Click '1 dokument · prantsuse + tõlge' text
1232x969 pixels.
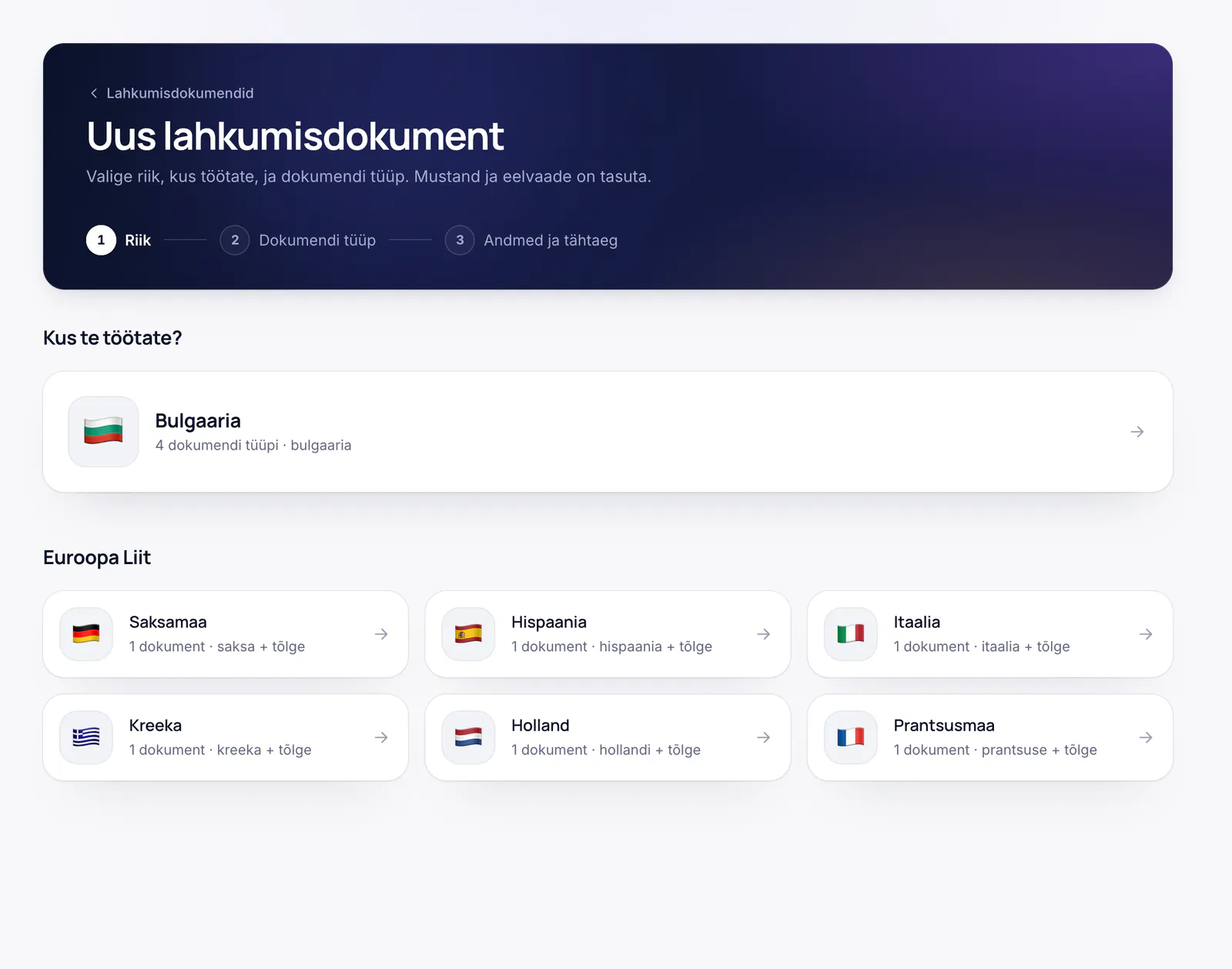996,750
